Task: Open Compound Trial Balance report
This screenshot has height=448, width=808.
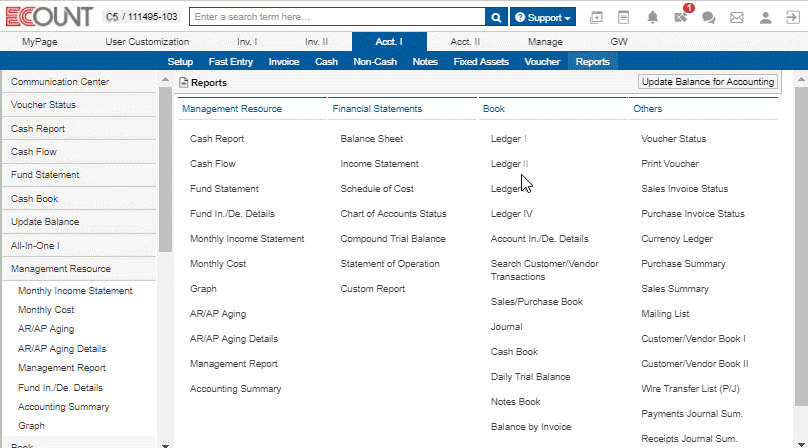Action: (x=393, y=239)
